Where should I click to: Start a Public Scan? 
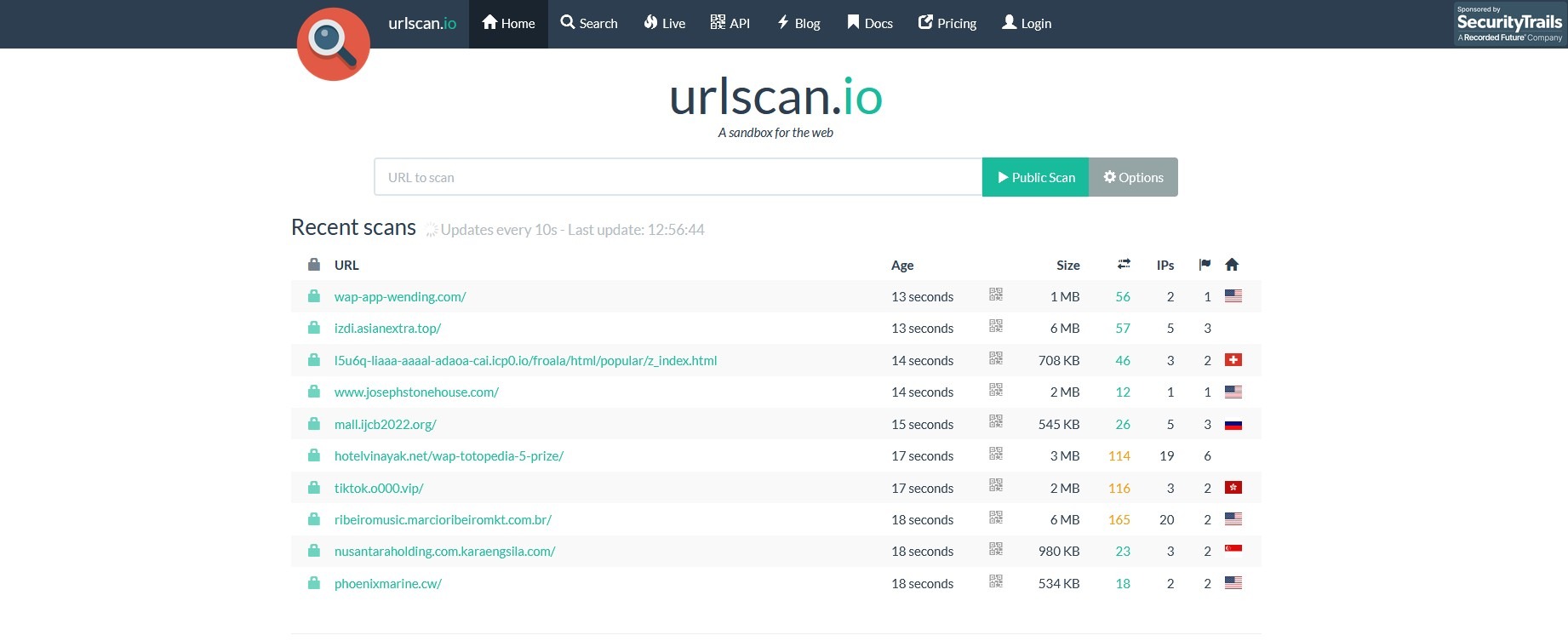[x=1035, y=177]
